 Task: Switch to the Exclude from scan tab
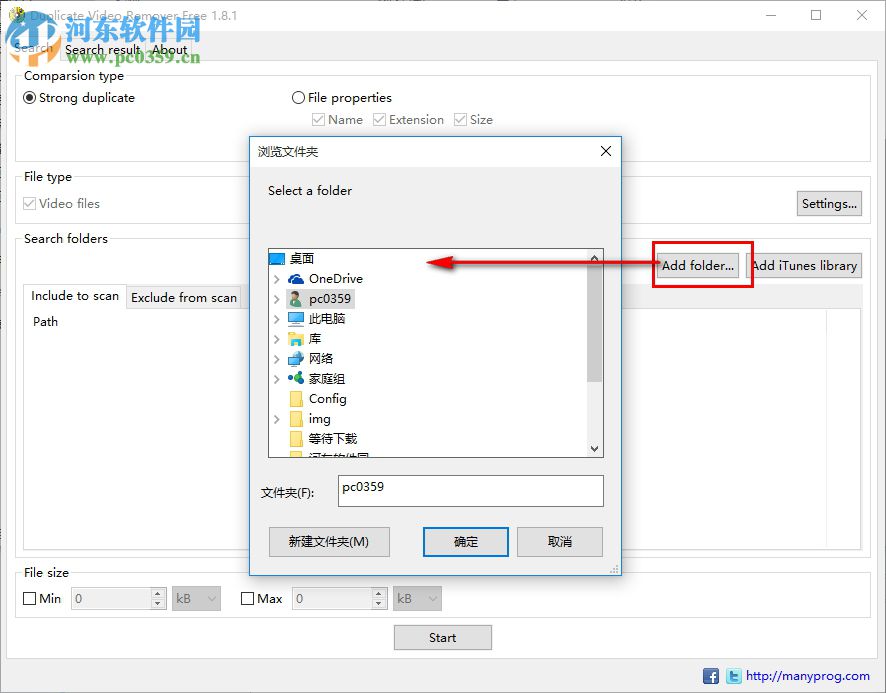(184, 297)
